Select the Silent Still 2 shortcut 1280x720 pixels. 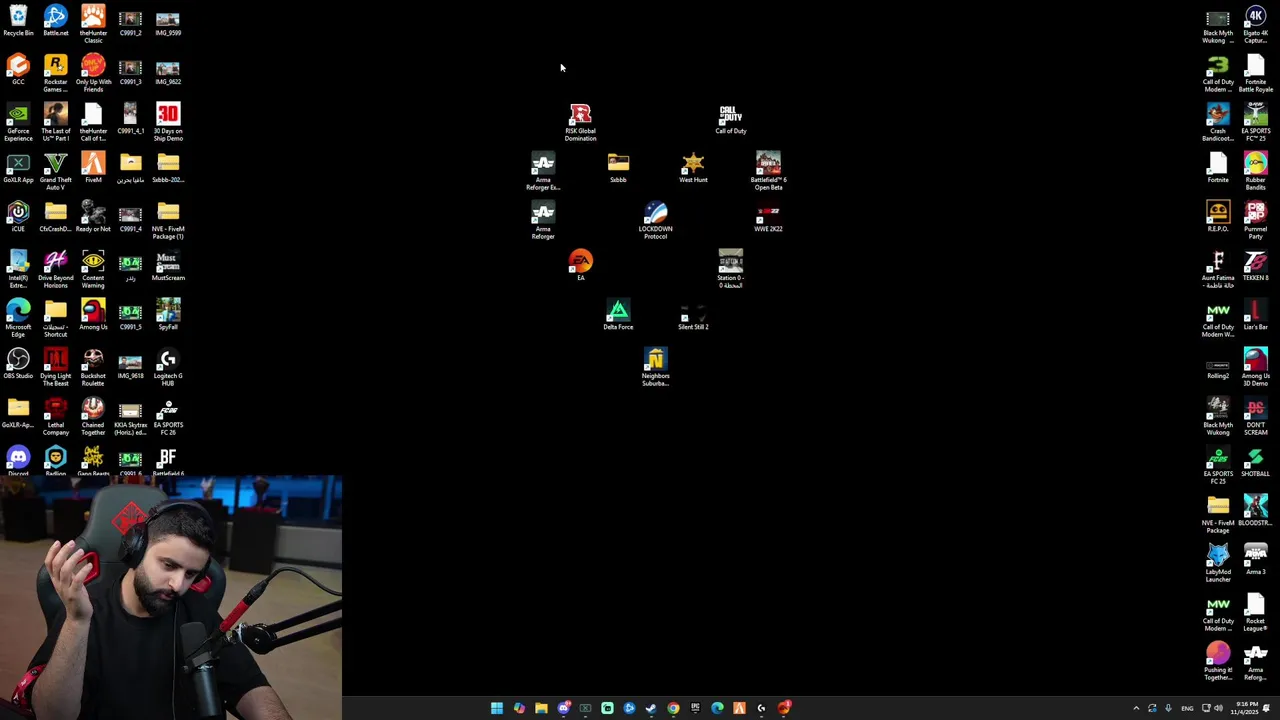[693, 315]
